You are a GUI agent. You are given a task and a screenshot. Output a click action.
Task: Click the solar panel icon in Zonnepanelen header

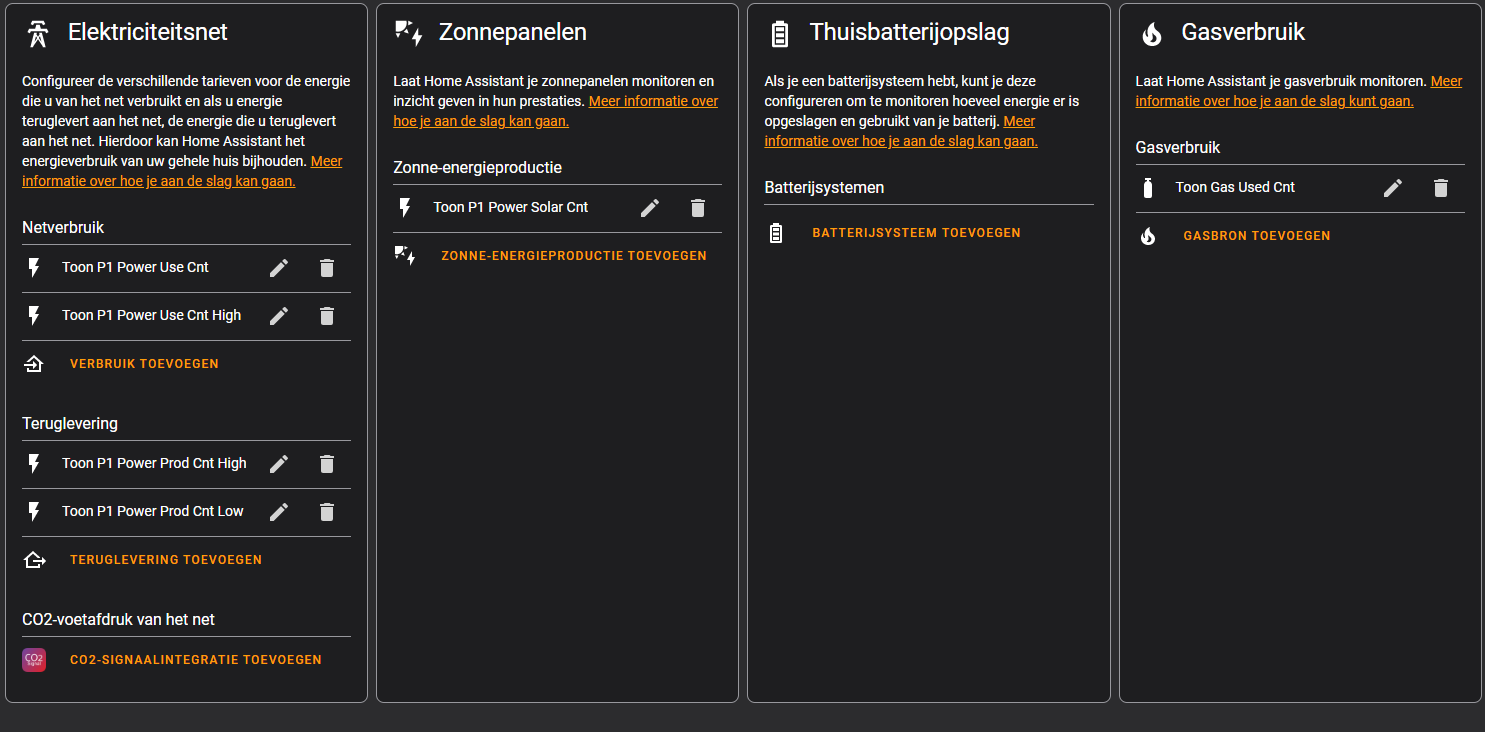point(404,30)
